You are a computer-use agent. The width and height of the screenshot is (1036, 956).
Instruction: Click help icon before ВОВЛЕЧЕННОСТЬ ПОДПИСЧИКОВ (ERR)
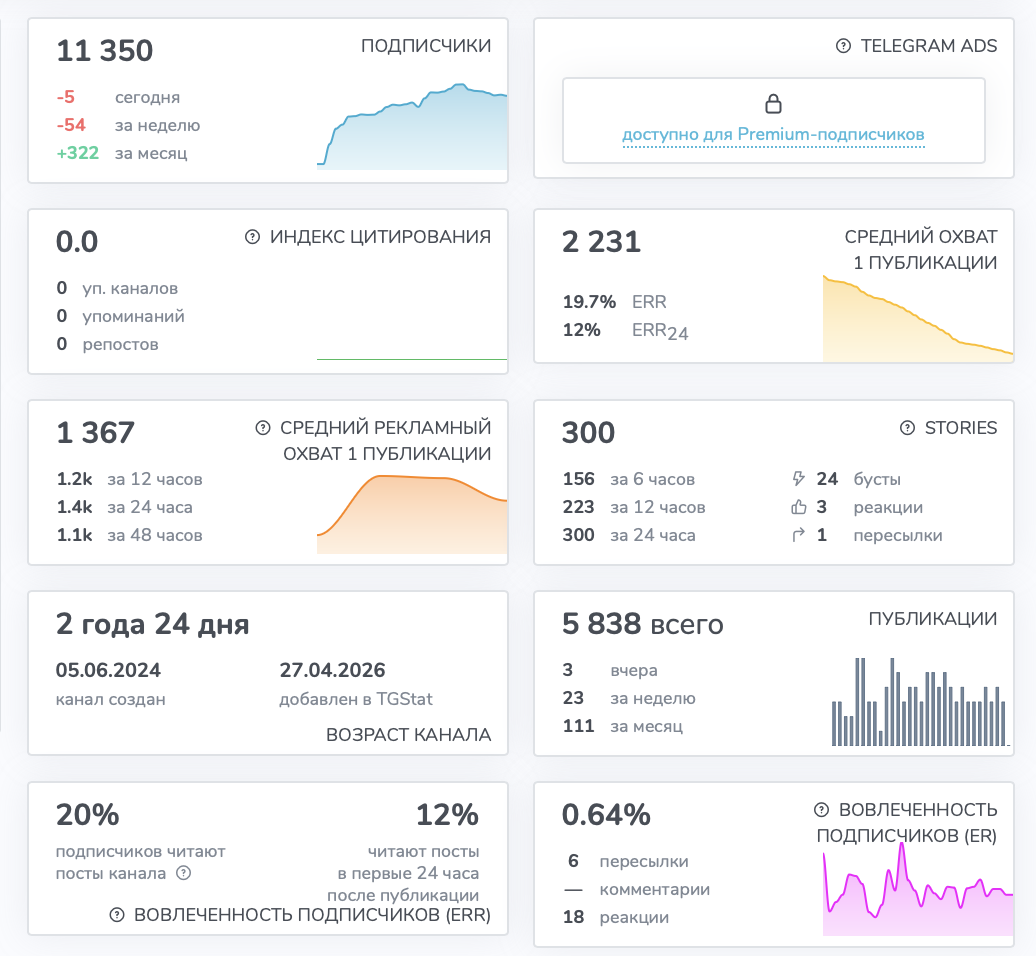point(117,914)
